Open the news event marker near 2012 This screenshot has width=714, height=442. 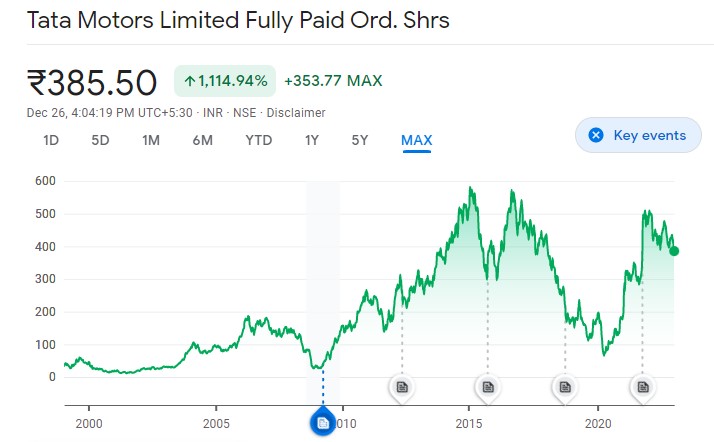click(x=401, y=386)
